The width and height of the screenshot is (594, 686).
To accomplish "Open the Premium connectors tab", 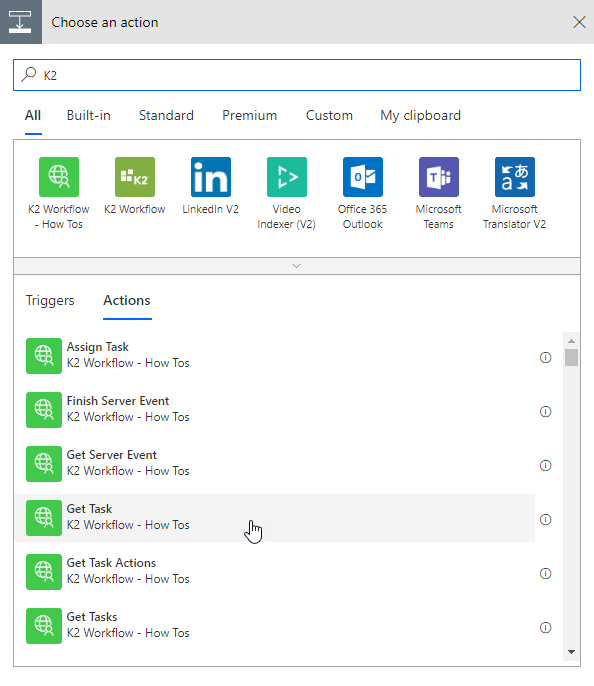I will 249,116.
